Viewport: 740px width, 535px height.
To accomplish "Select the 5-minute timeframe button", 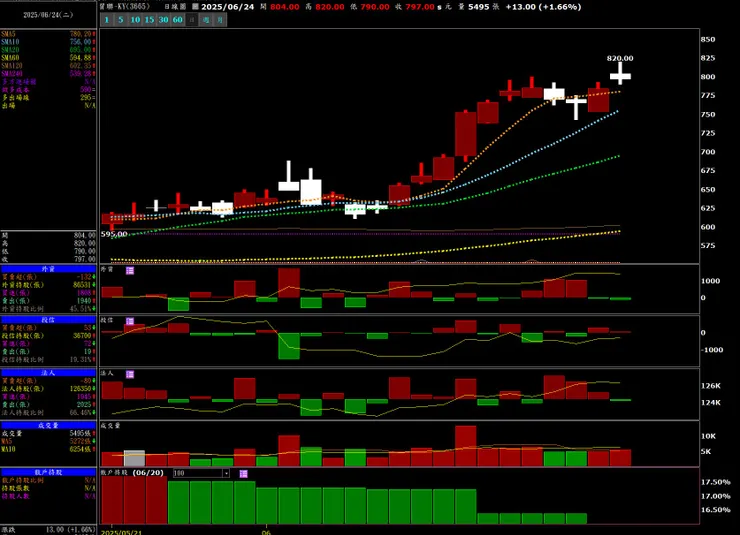I will (x=121, y=20).
